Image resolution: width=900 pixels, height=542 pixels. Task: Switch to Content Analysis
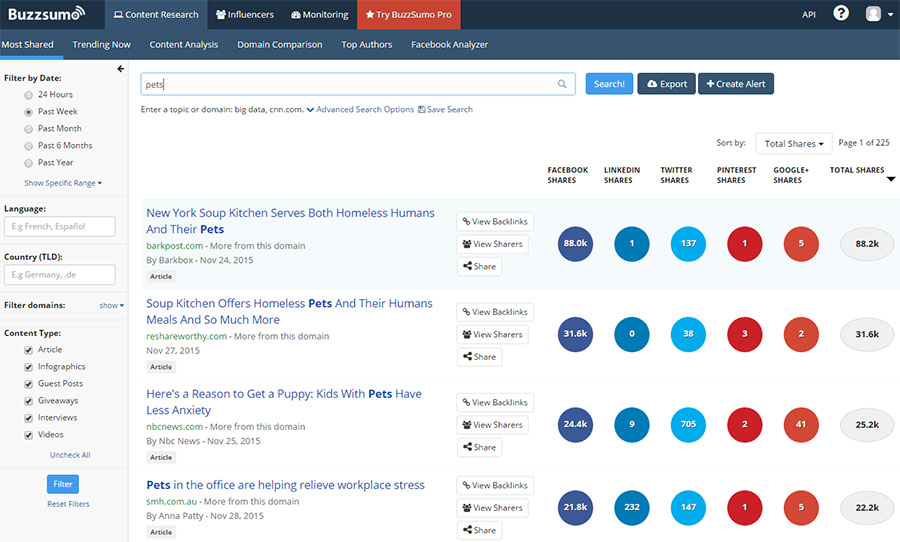184,44
